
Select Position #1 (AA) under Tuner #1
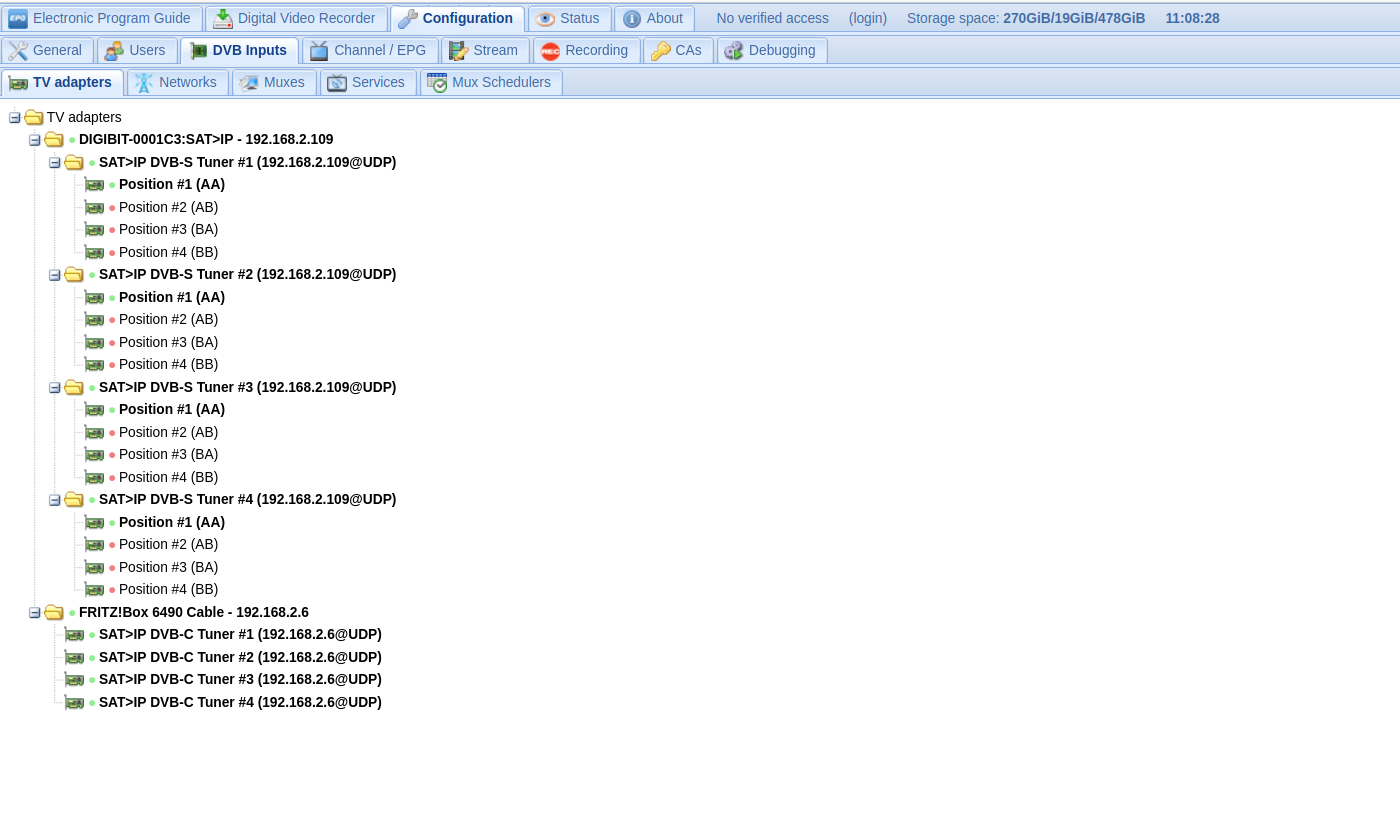pos(172,184)
